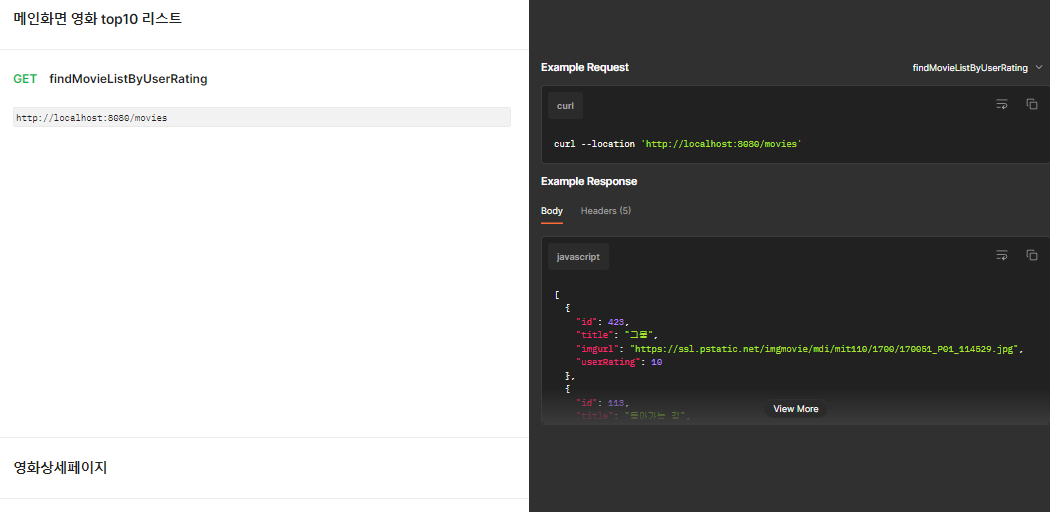Toggle word wrap in javascript response box
The height and width of the screenshot is (512, 1050).
(x=1002, y=255)
